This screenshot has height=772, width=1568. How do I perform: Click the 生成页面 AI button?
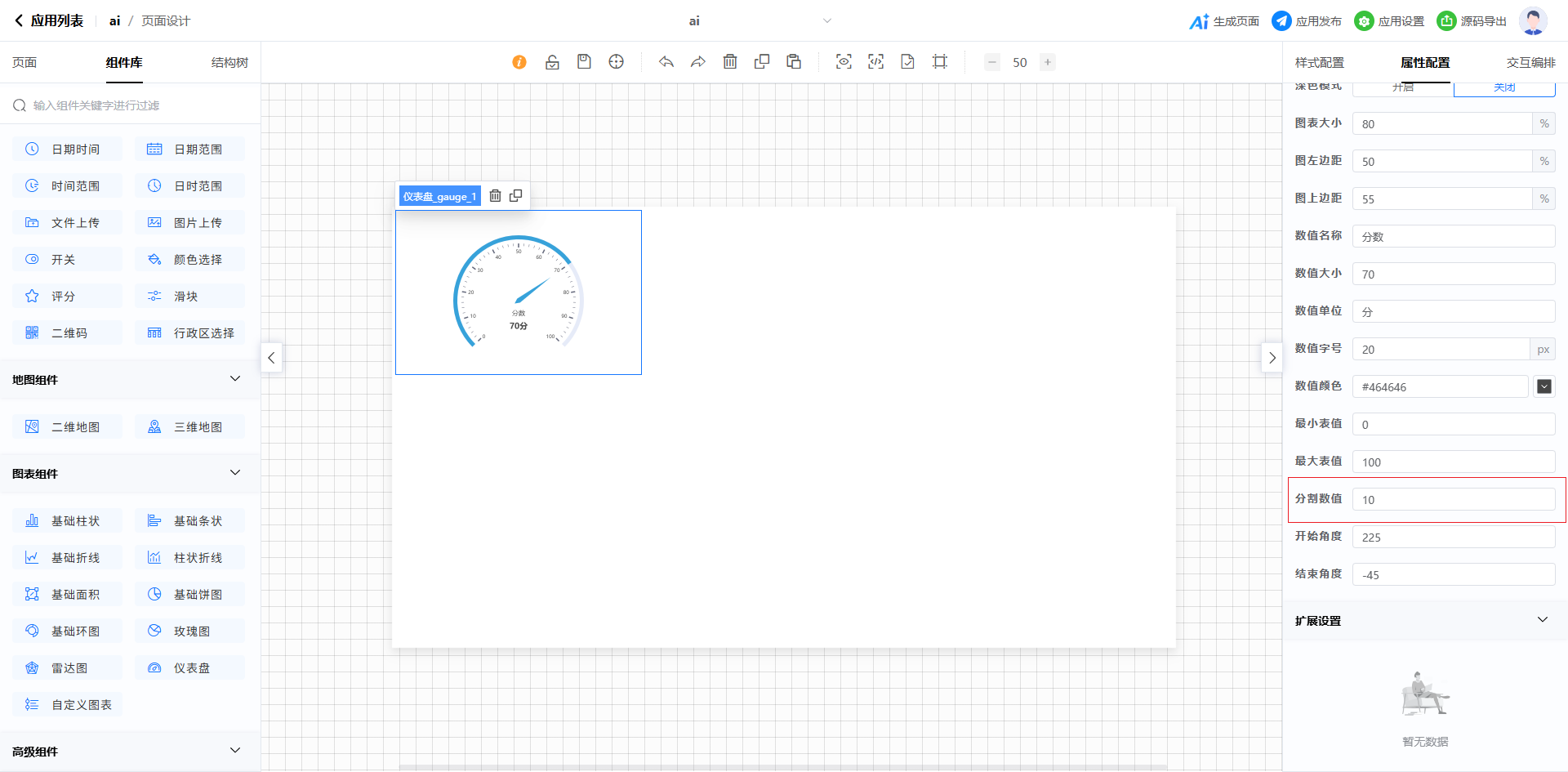[1224, 21]
